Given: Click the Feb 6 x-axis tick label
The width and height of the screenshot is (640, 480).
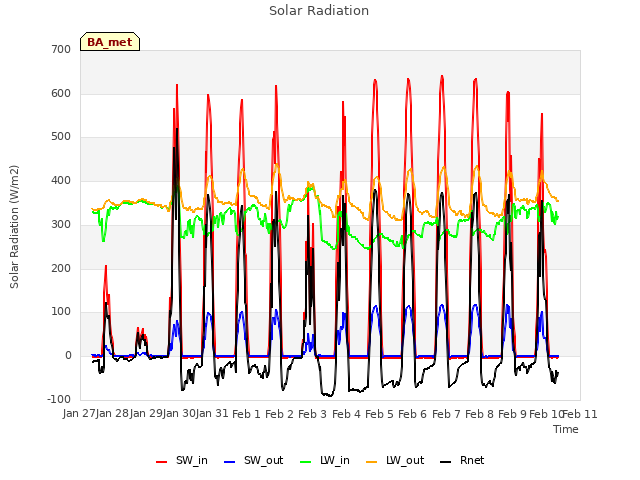Looking at the screenshot, I should pos(413,414).
